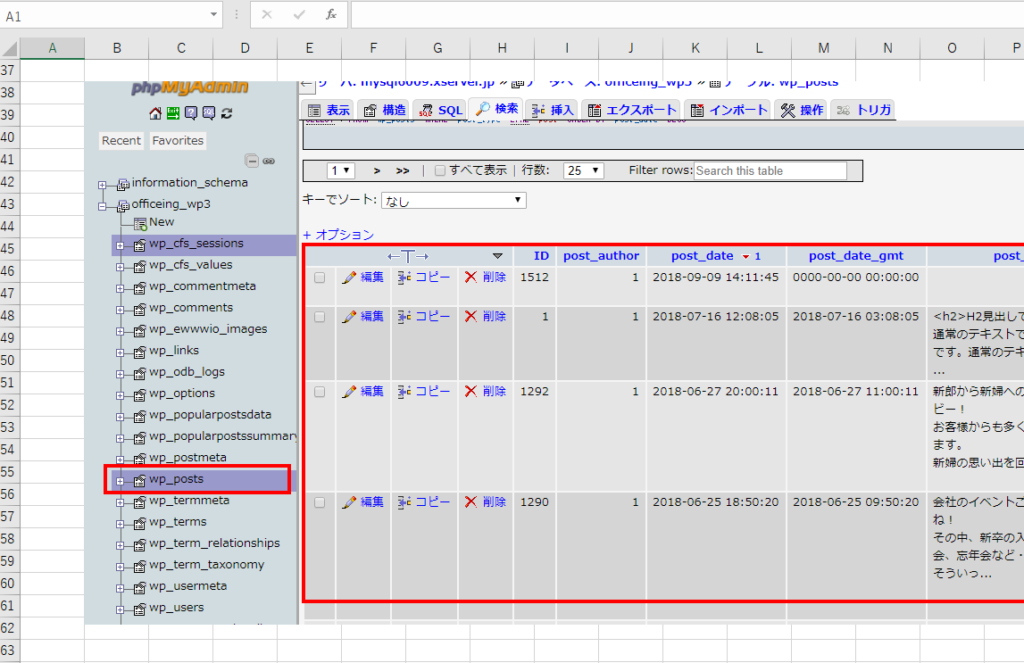Open the 行数 rows-per-page dropdown
Image resolution: width=1024 pixels, height=663 pixels.
coord(583,171)
